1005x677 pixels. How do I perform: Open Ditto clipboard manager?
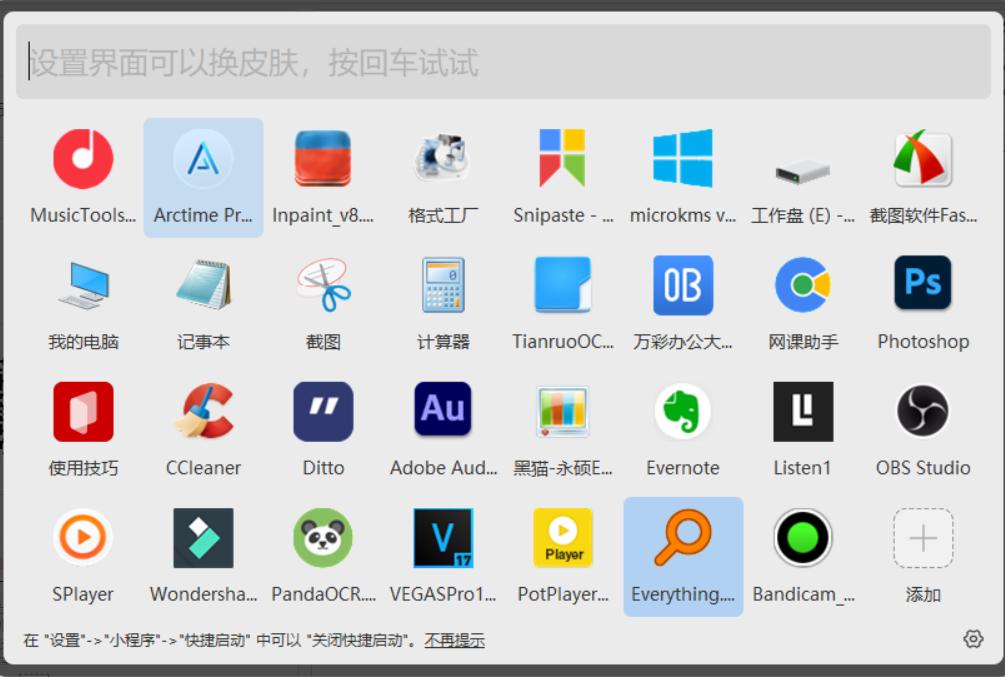322,423
